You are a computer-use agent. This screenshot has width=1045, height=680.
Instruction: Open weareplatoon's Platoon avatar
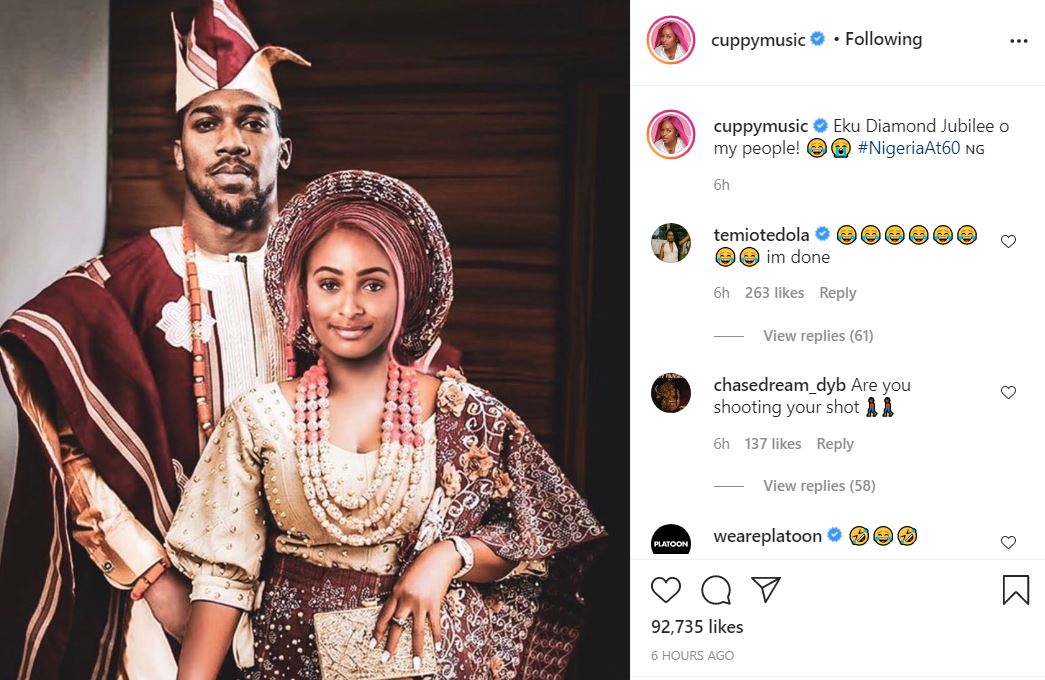tap(671, 542)
